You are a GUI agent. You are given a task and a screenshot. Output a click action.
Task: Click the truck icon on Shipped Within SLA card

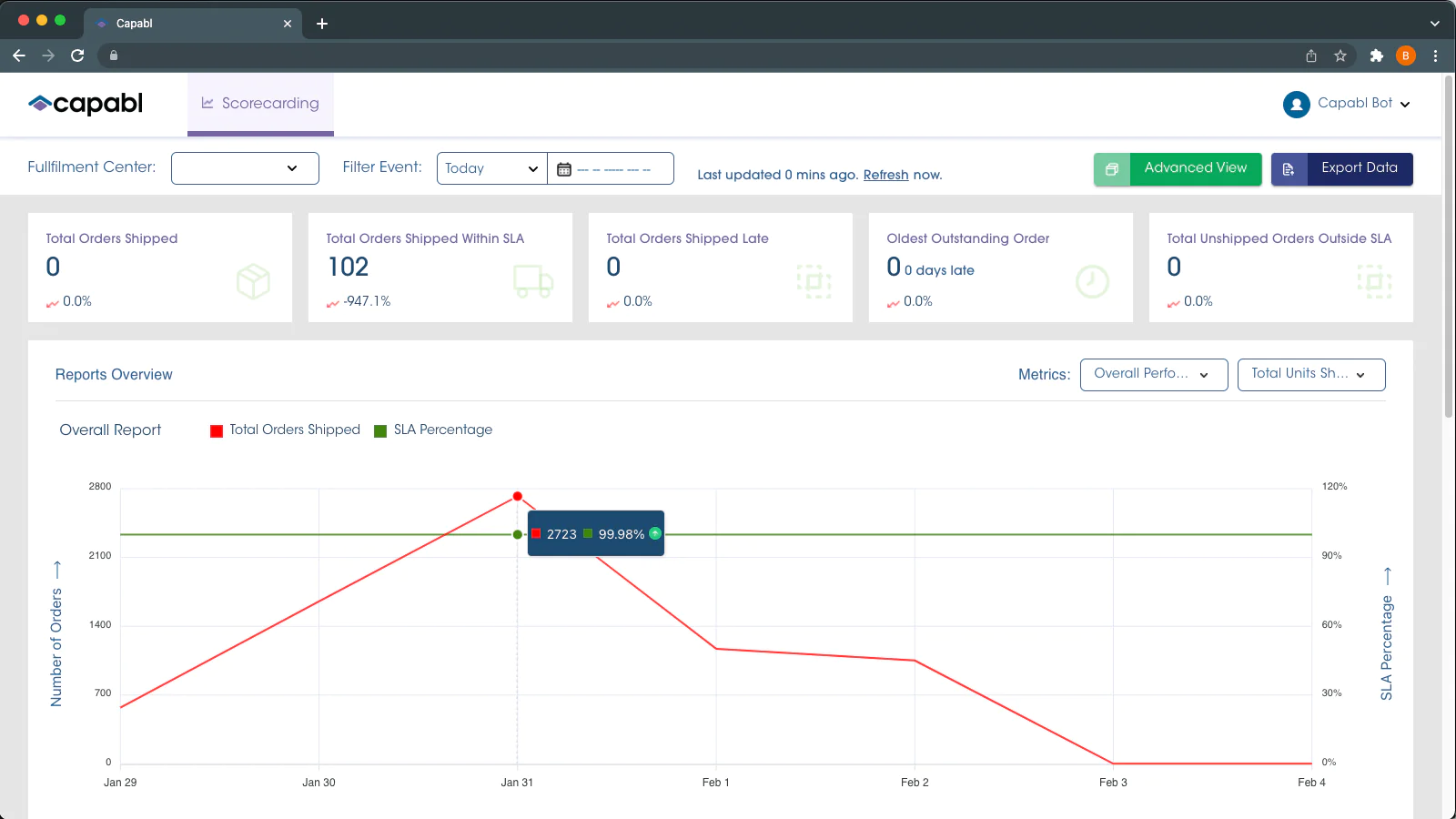point(534,281)
